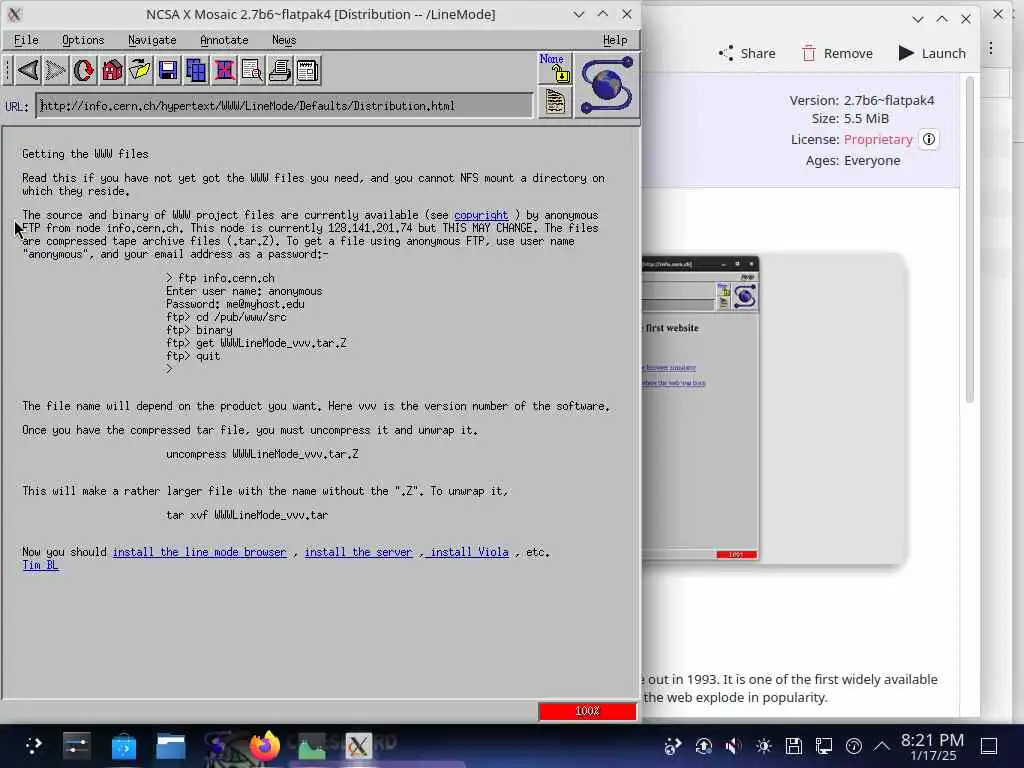
Task: Open System Settings from the taskbar
Action: pos(76,746)
